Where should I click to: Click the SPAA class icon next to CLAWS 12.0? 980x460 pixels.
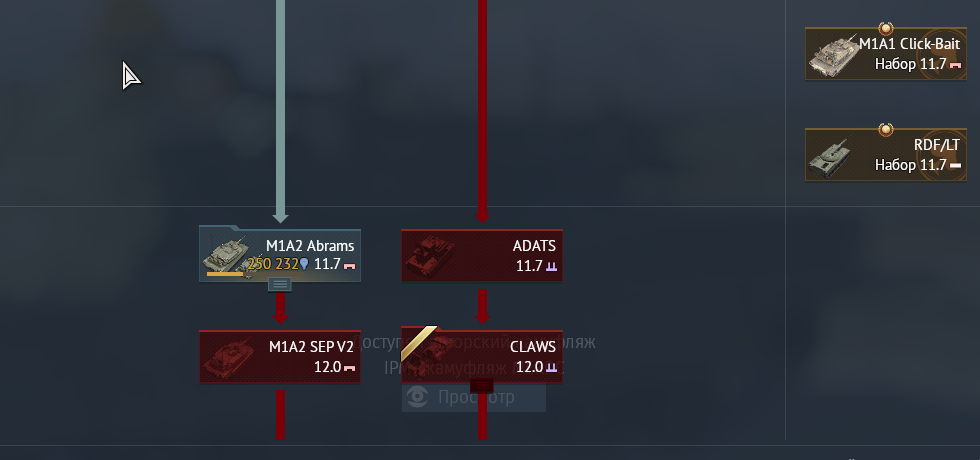[551, 368]
